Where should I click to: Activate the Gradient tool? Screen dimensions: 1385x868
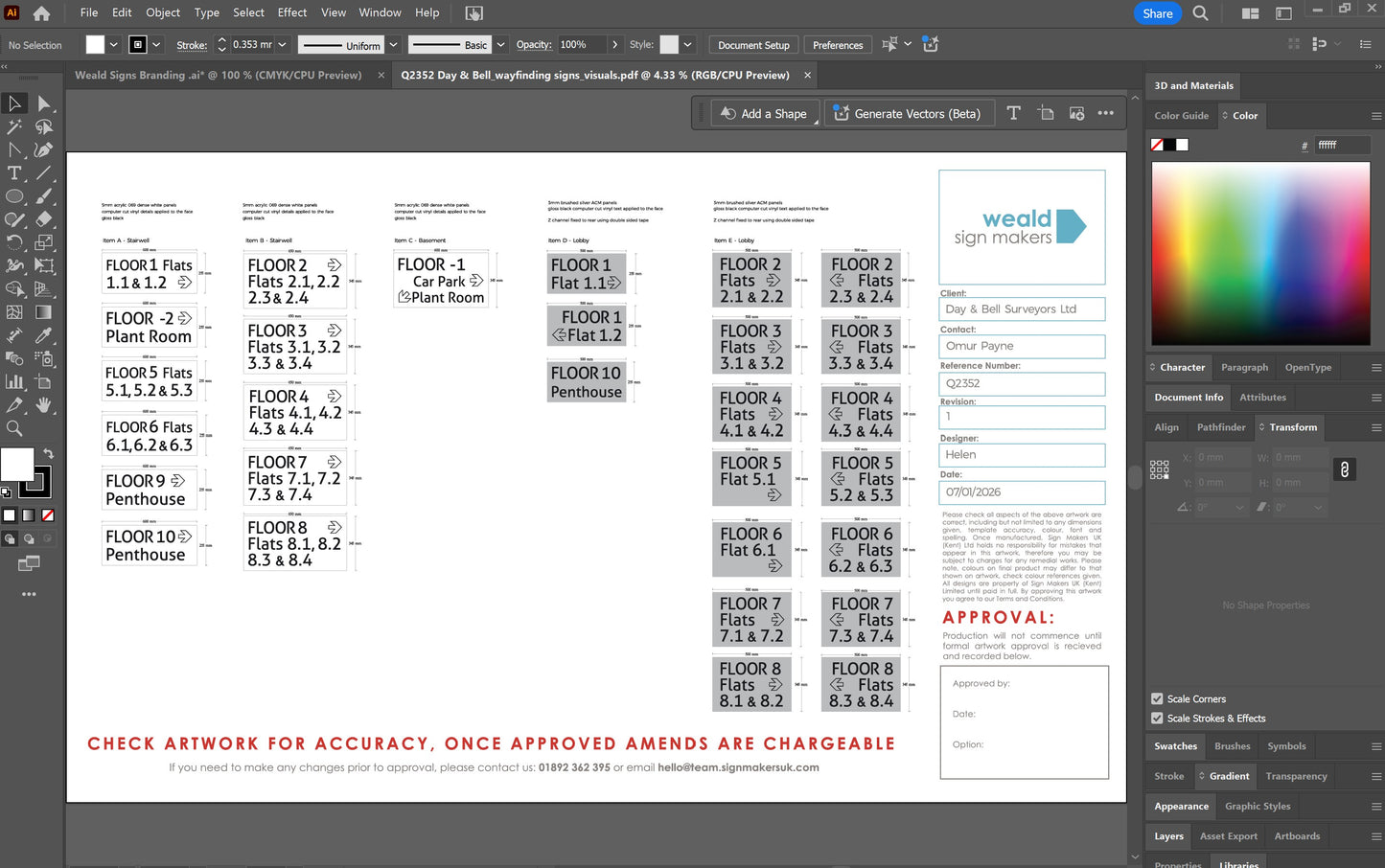[44, 312]
